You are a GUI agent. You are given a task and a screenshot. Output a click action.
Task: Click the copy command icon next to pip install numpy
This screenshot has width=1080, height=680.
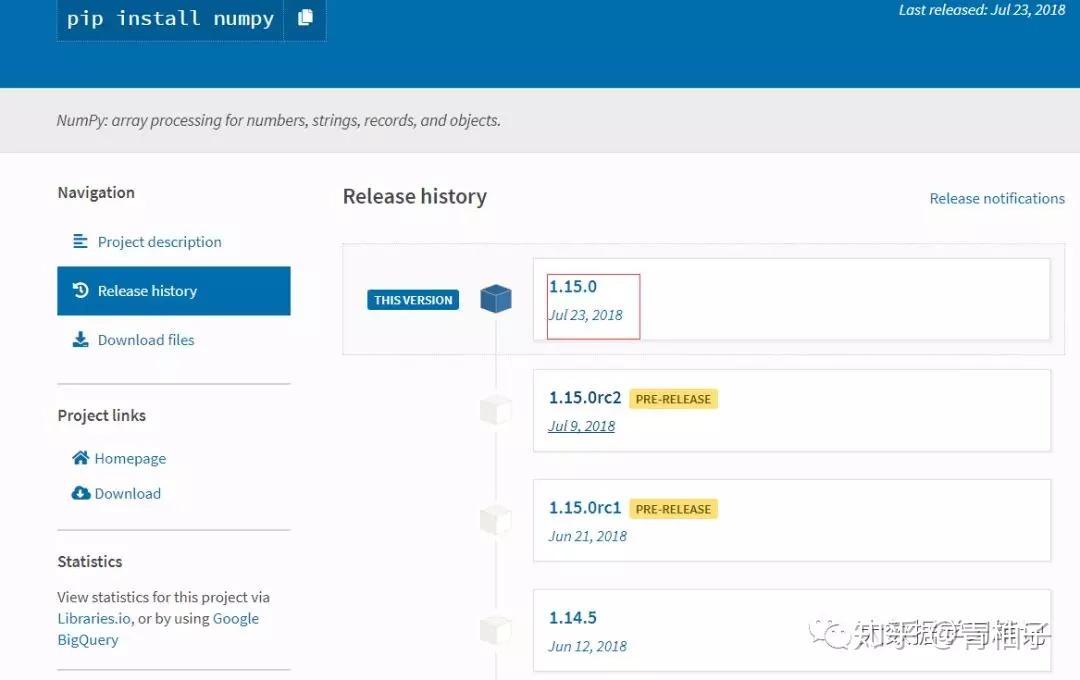click(307, 18)
